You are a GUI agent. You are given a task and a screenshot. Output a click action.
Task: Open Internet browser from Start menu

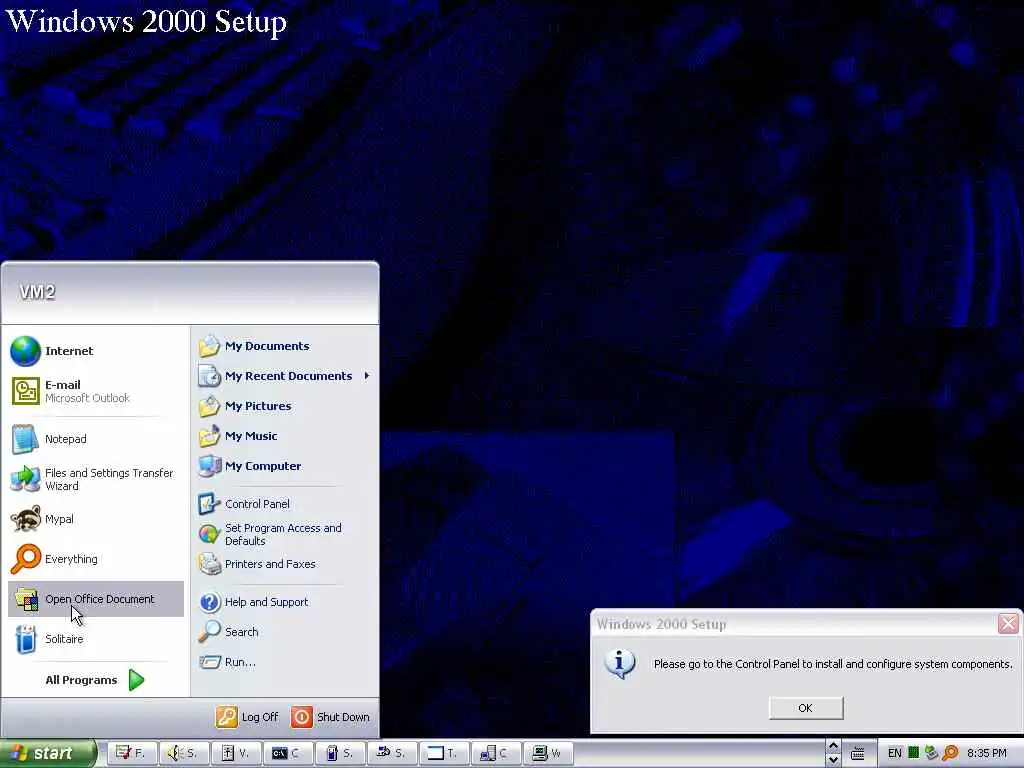pos(96,351)
